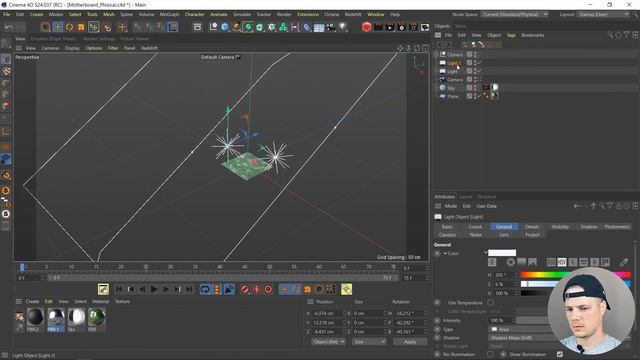Image resolution: width=640 pixels, height=360 pixels.
Task: Toggle visibility dots for Sky object
Action: [475, 88]
